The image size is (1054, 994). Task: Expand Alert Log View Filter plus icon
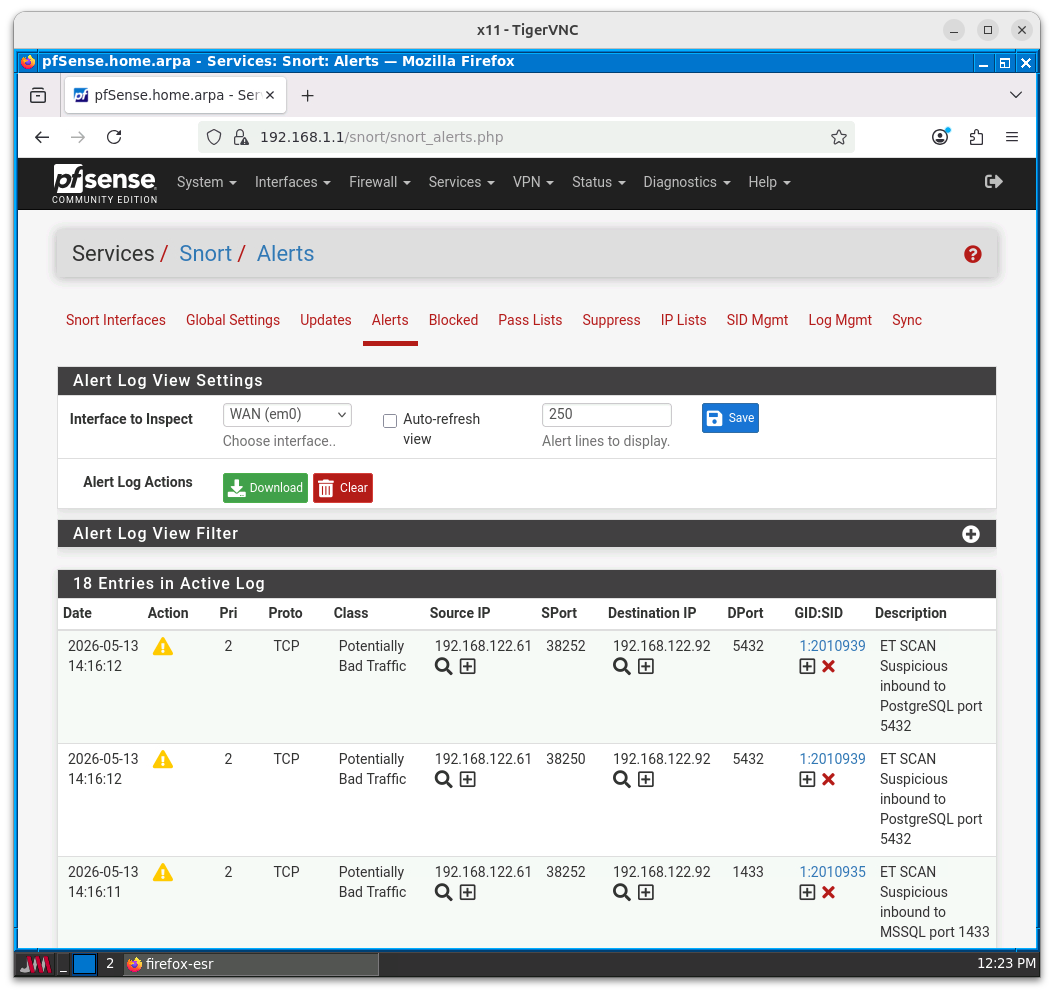tap(971, 534)
